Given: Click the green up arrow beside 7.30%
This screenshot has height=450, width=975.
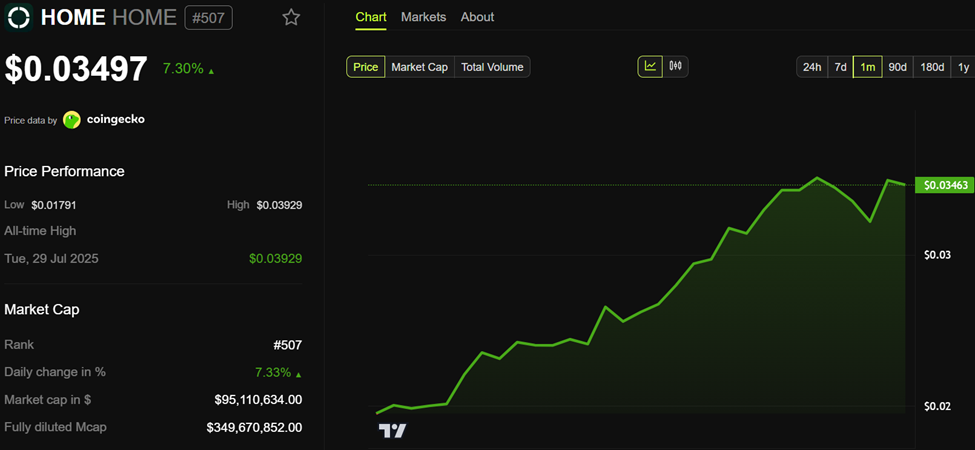Looking at the screenshot, I should point(211,71).
